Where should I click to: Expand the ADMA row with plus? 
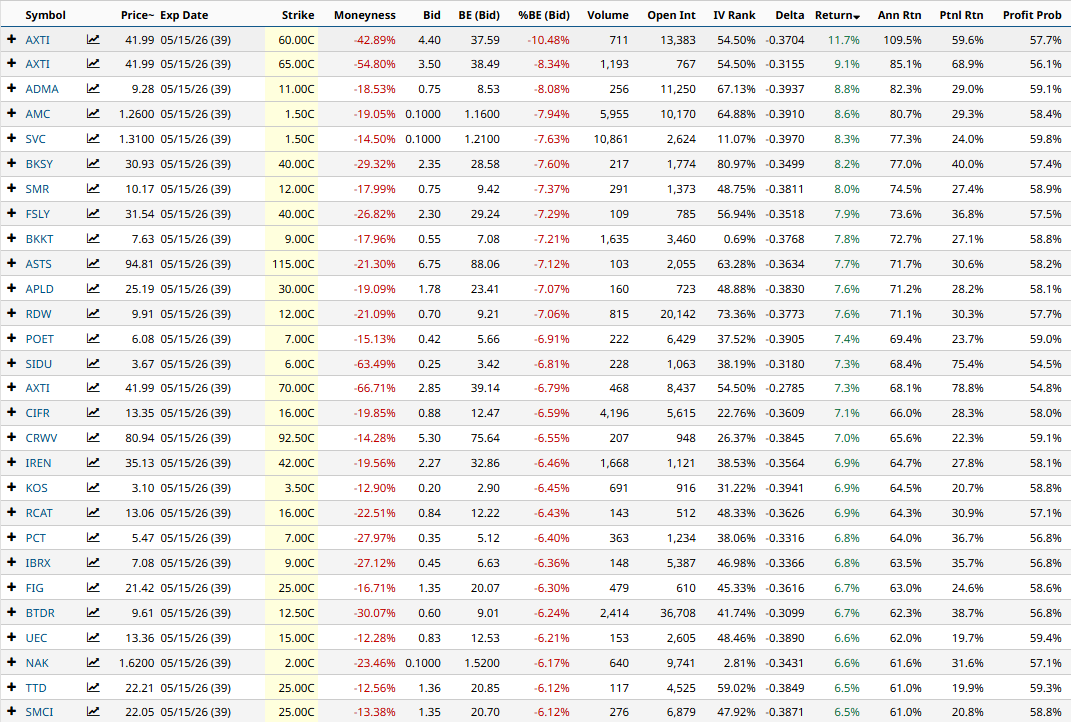tap(11, 88)
